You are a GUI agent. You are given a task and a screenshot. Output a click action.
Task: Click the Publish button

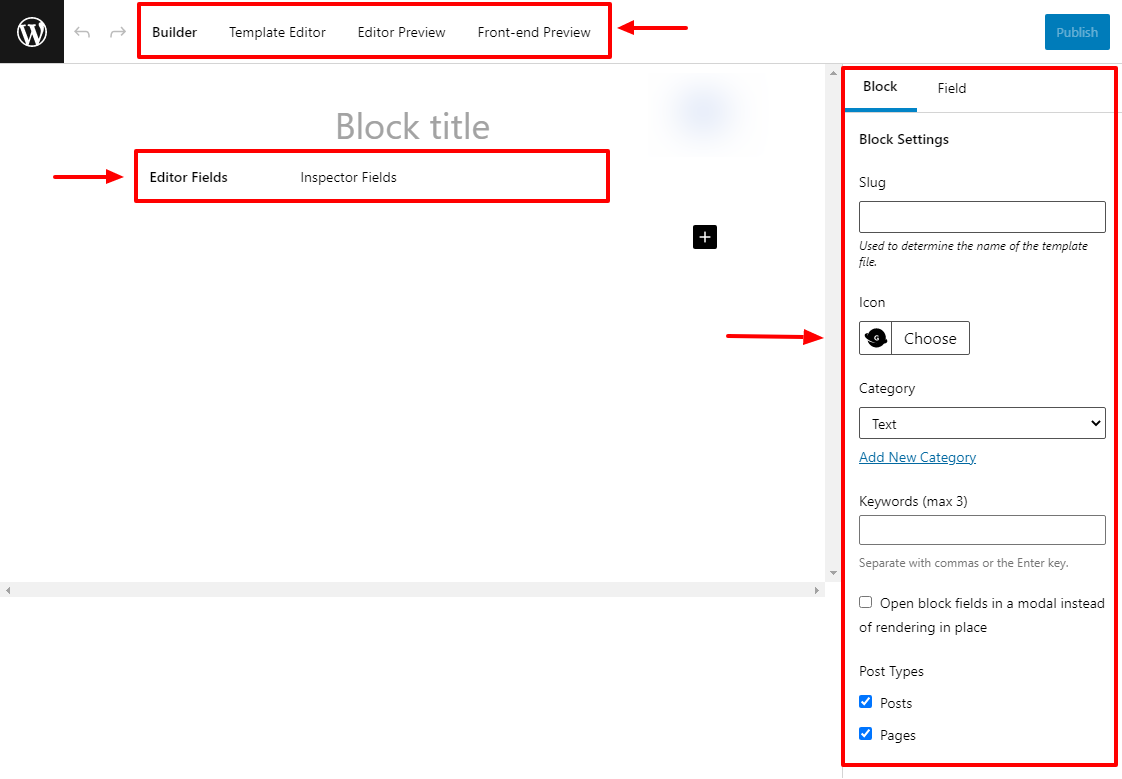[x=1077, y=32]
